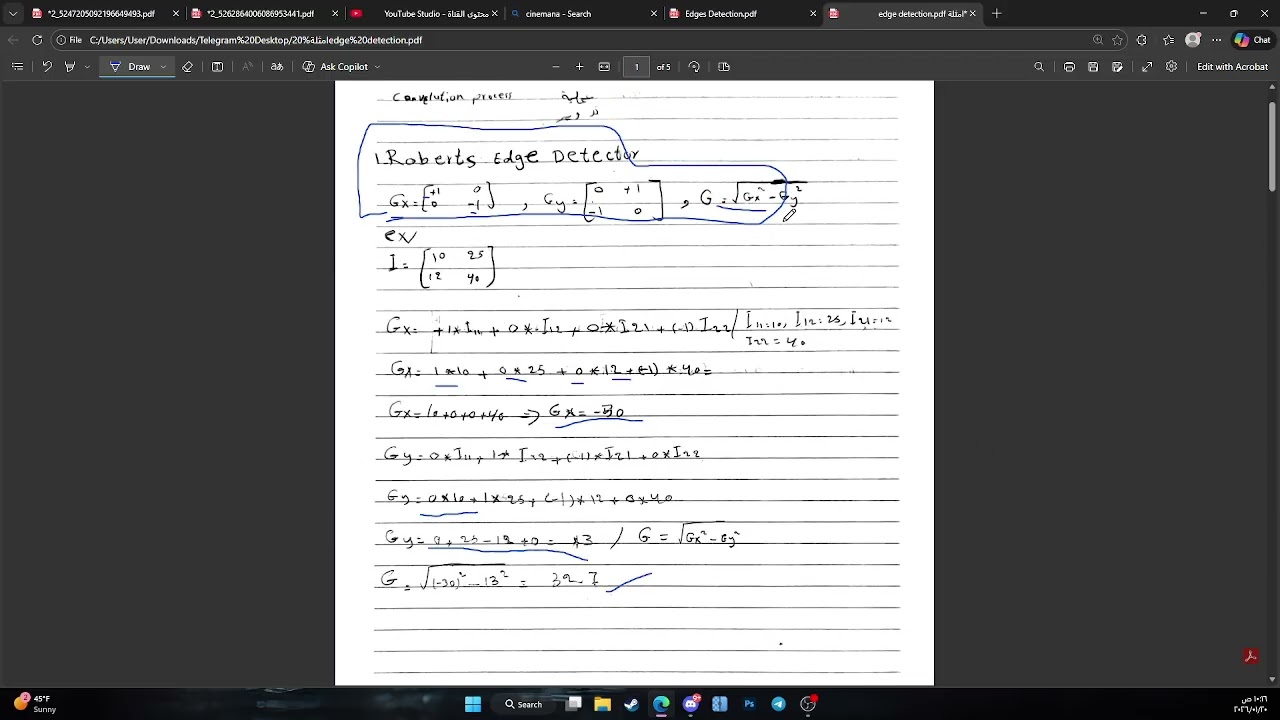Click the Translate icon in PDF toolbar
Screen dimensions: 1280x720
click(277, 67)
